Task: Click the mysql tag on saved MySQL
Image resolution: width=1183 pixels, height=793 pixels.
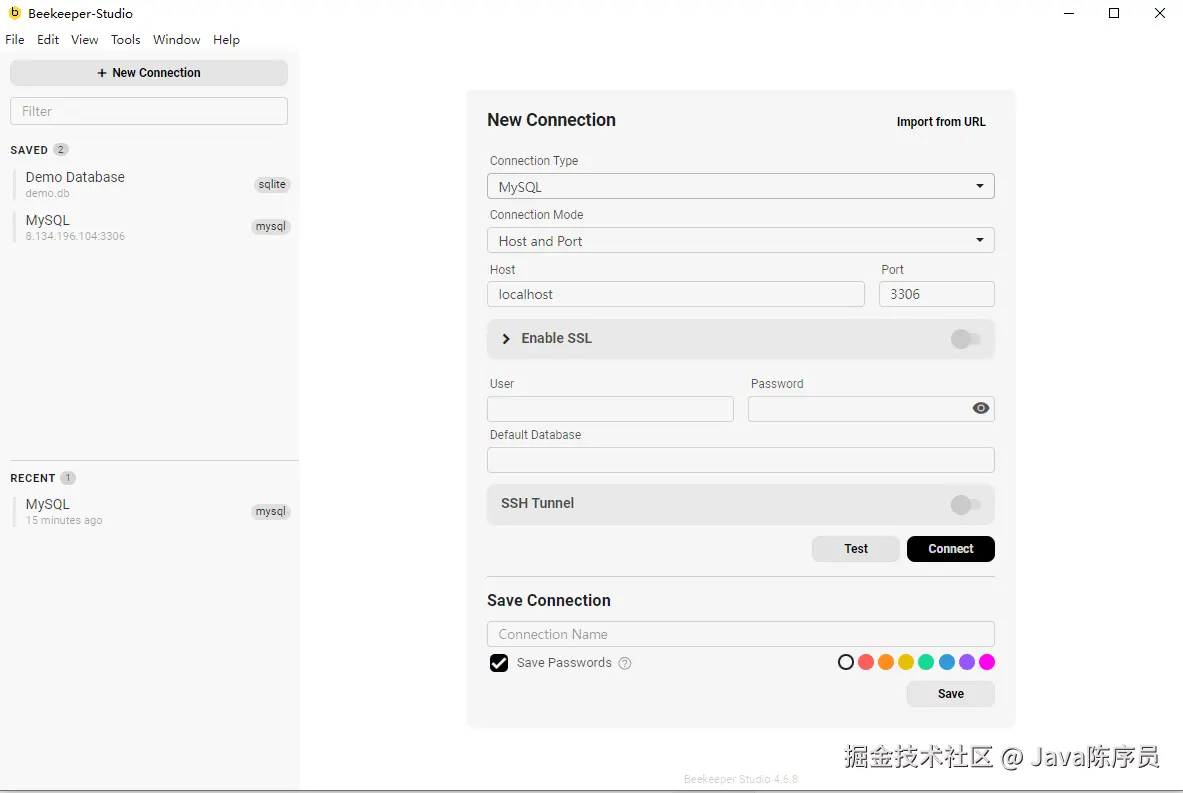Action: click(x=270, y=226)
